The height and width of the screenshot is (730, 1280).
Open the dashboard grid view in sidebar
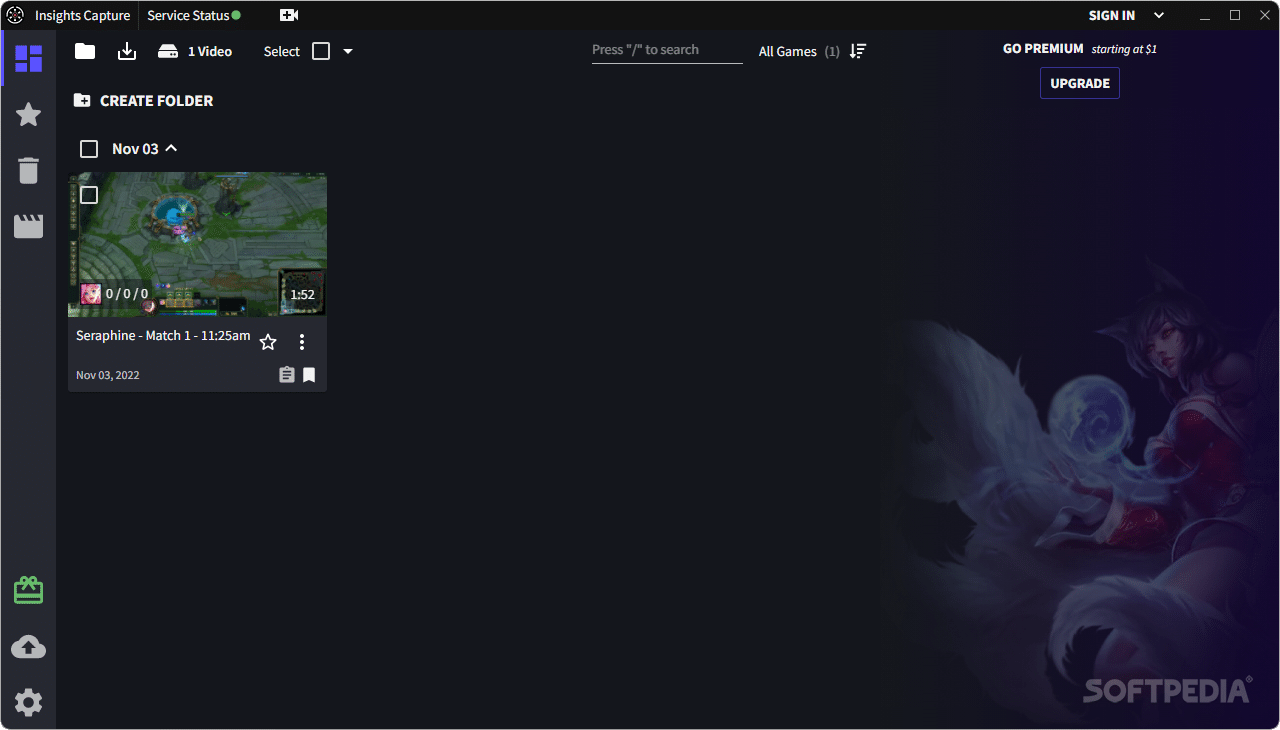[28, 58]
